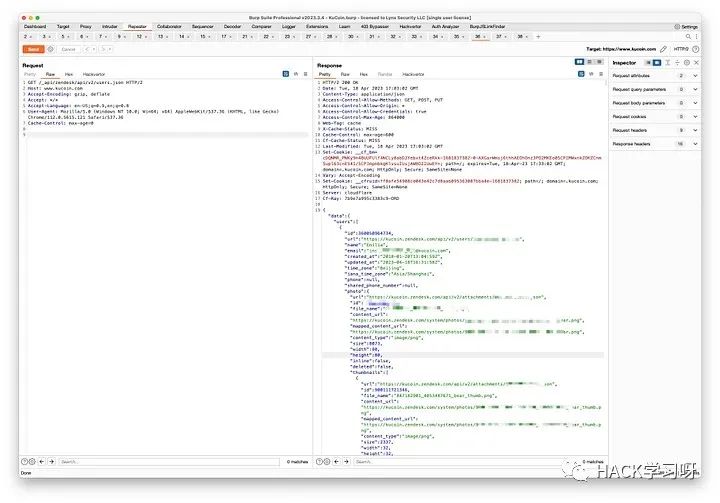Go to previous Response search match
The width and height of the screenshot is (720, 503).
337,461
